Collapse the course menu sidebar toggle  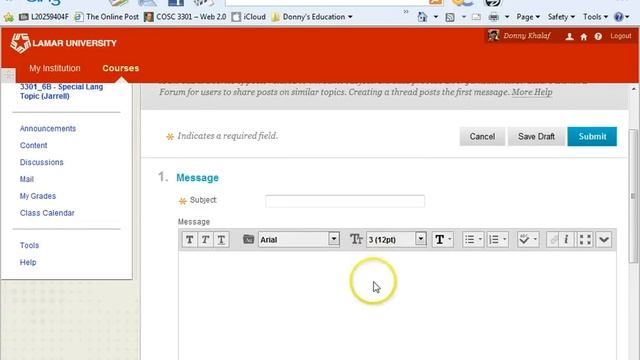coord(8,75)
